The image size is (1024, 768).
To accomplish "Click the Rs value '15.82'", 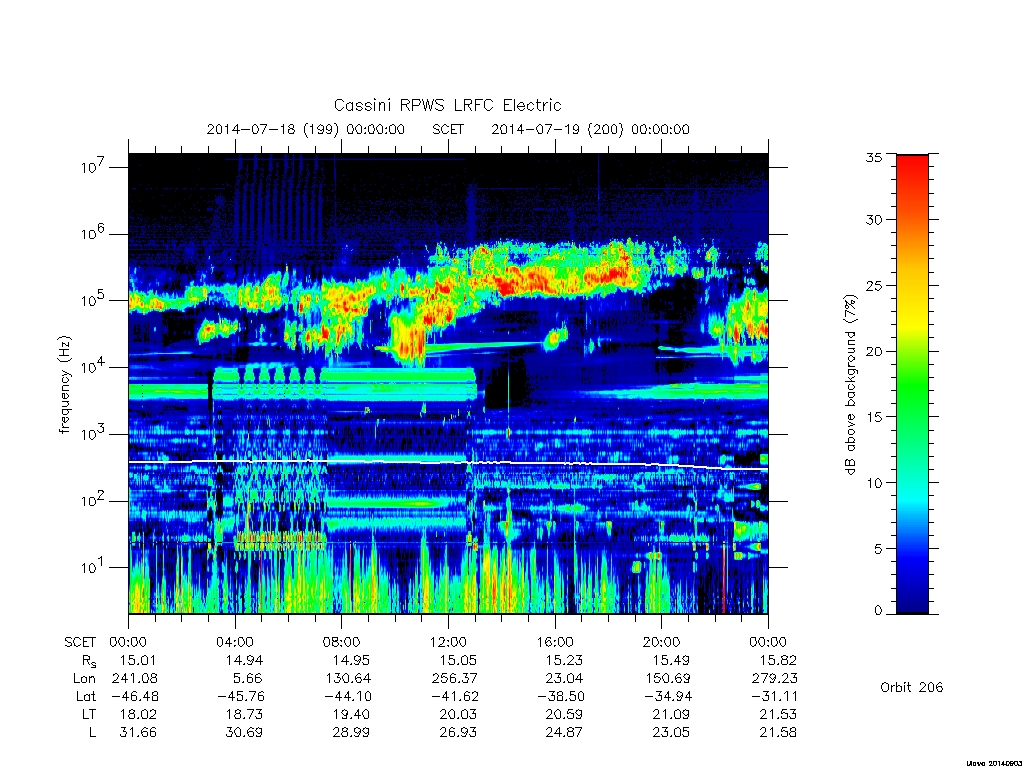I will 778,660.
